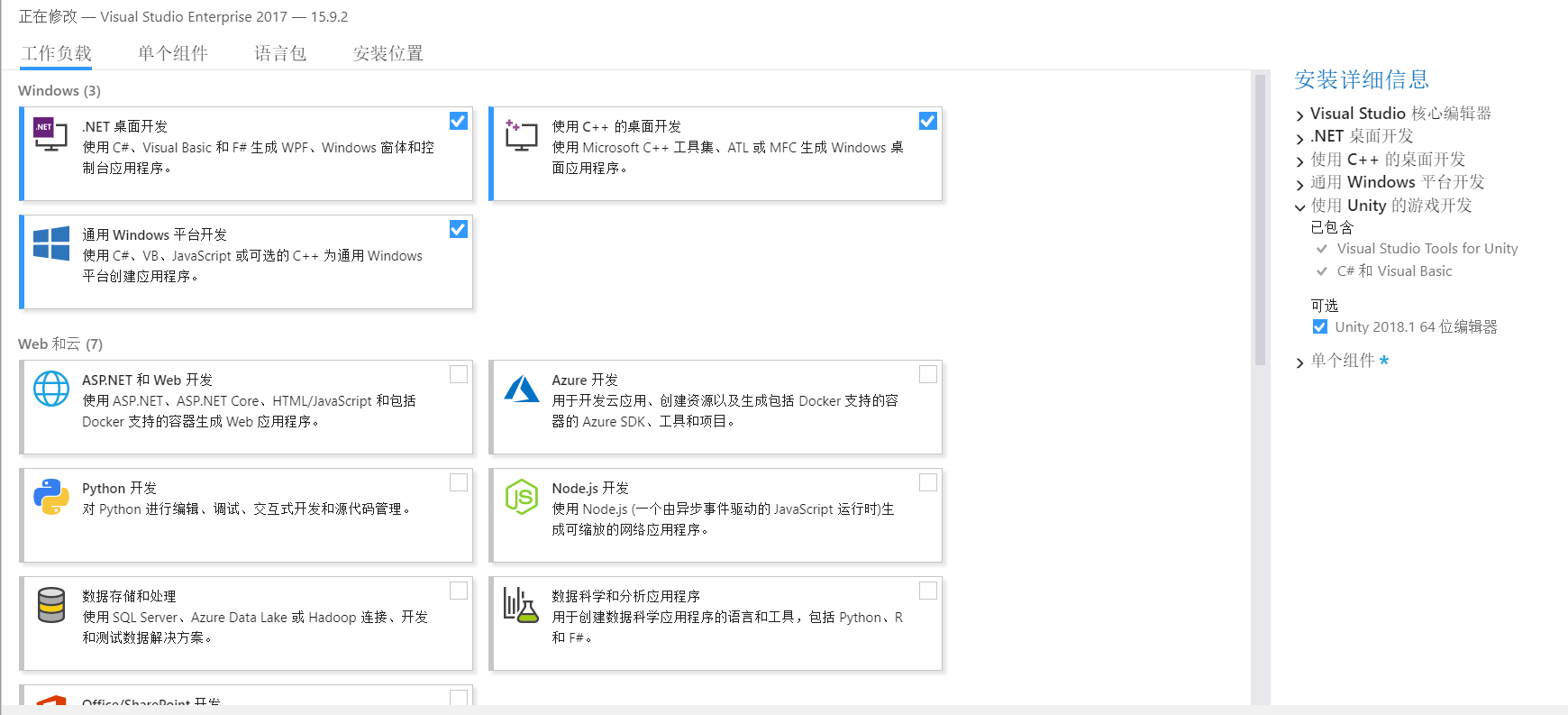
Task: Click the Windows logo icon of 通用 Windows 平台开发
Action: pos(51,243)
